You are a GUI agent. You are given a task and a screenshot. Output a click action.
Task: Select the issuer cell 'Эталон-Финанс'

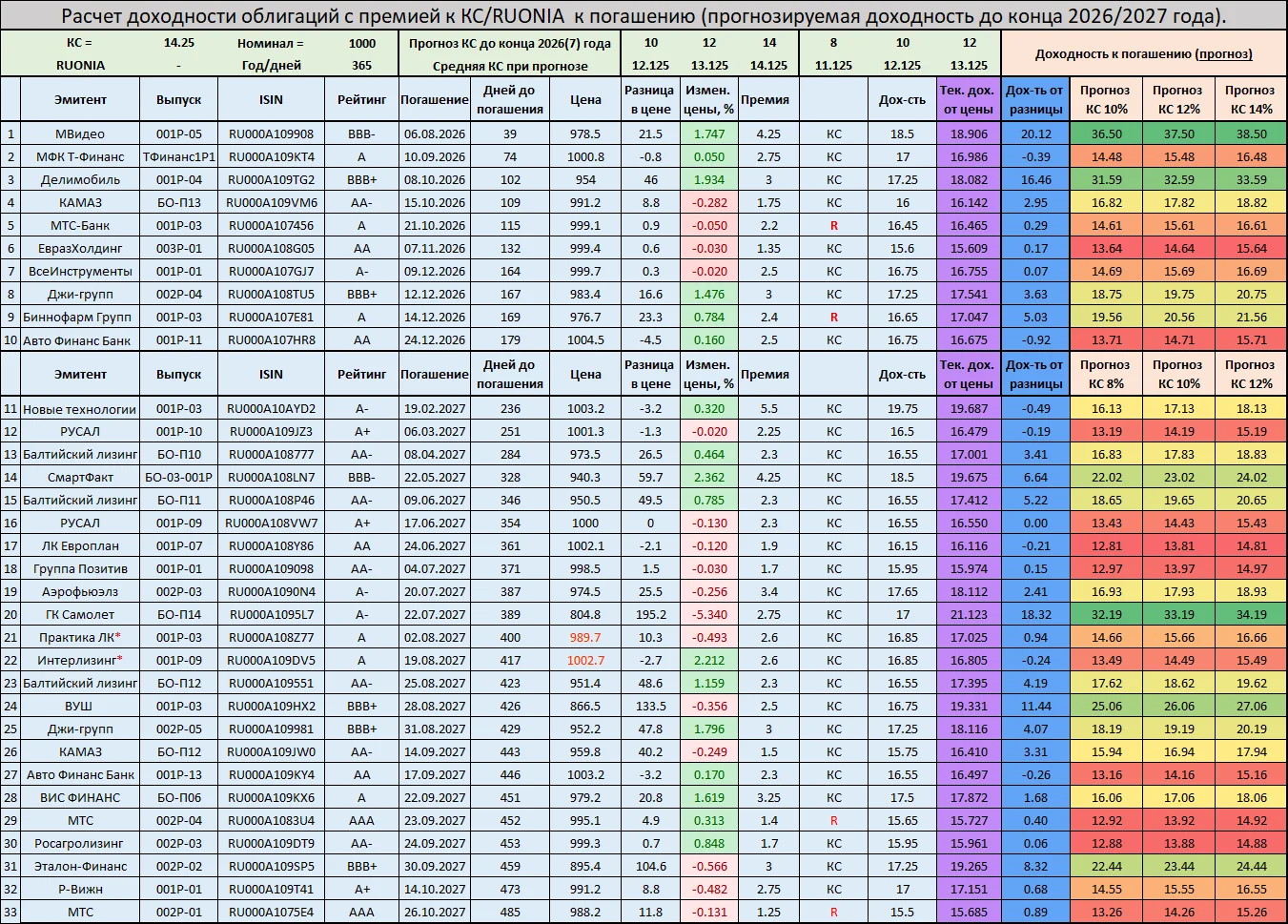tap(81, 867)
